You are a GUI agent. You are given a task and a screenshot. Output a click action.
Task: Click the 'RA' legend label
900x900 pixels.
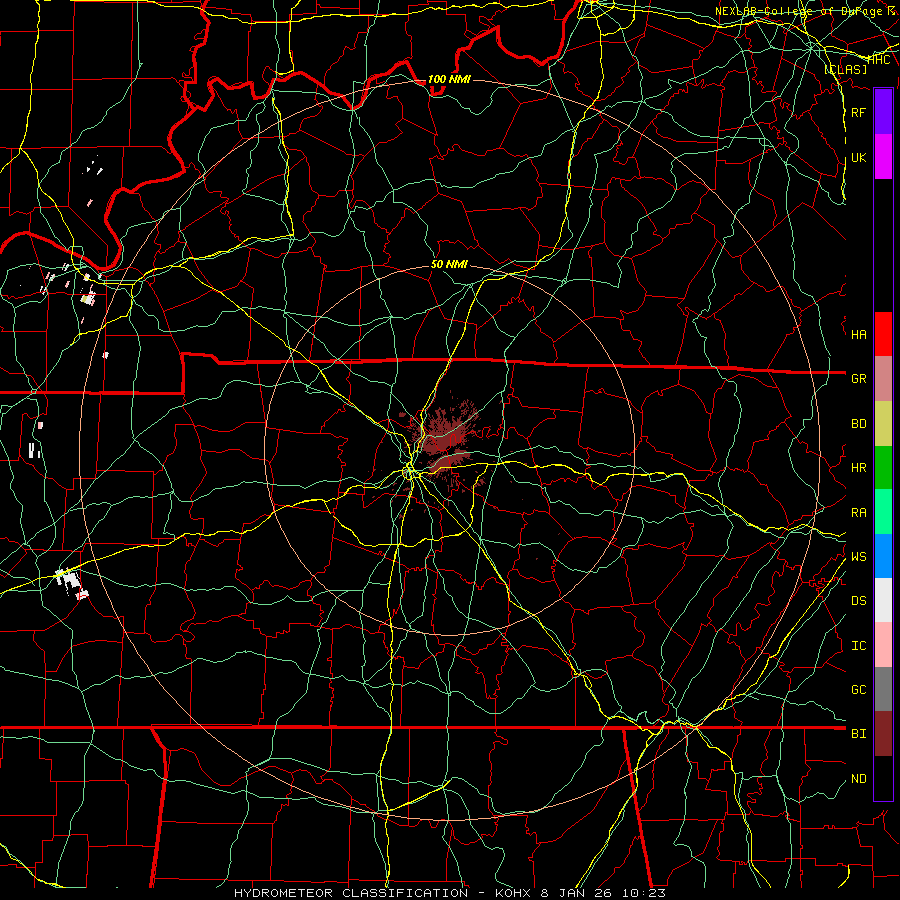(858, 512)
